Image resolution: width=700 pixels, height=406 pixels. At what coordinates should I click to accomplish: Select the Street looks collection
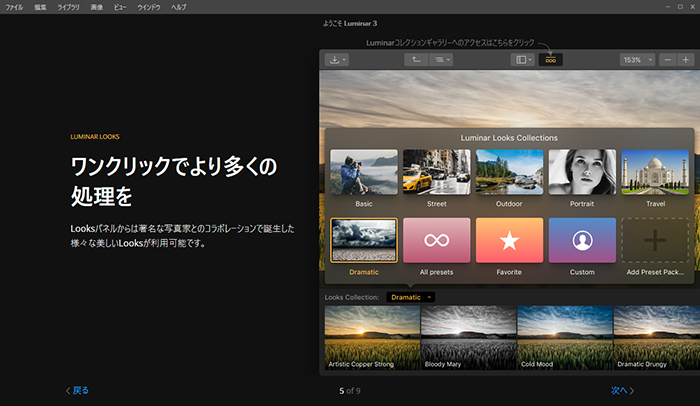[437, 172]
